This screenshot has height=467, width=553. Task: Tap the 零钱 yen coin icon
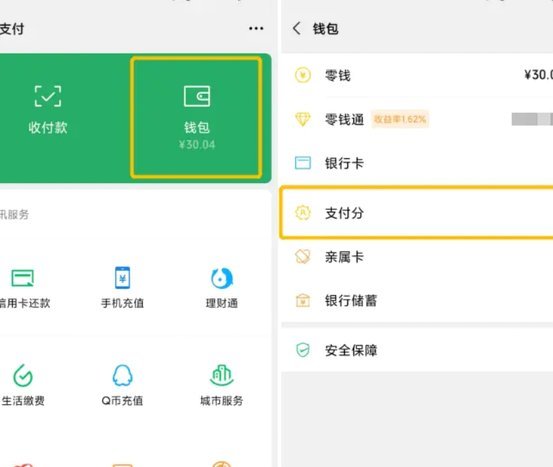[303, 75]
